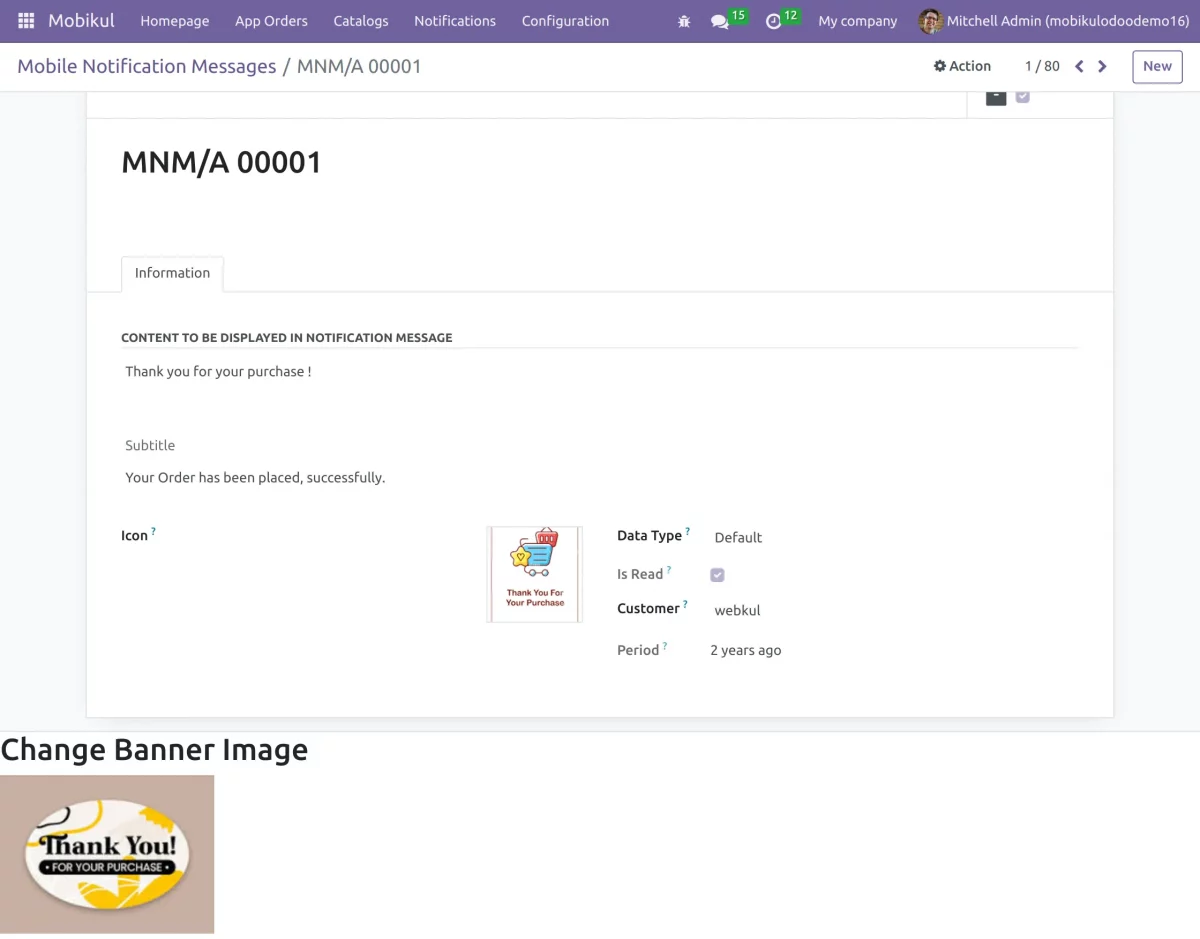Open Mitchell Admin user menu
The height and width of the screenshot is (939, 1200).
1054,21
